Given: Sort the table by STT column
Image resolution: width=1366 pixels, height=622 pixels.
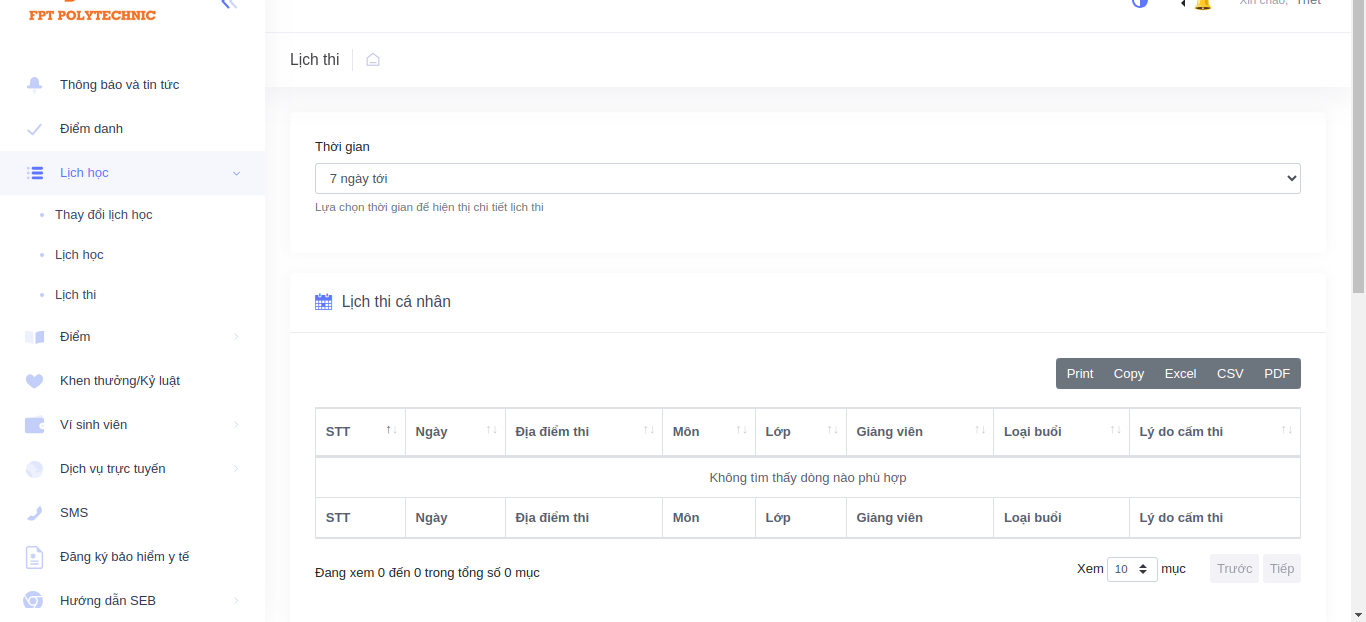Looking at the screenshot, I should pyautogui.click(x=360, y=432).
